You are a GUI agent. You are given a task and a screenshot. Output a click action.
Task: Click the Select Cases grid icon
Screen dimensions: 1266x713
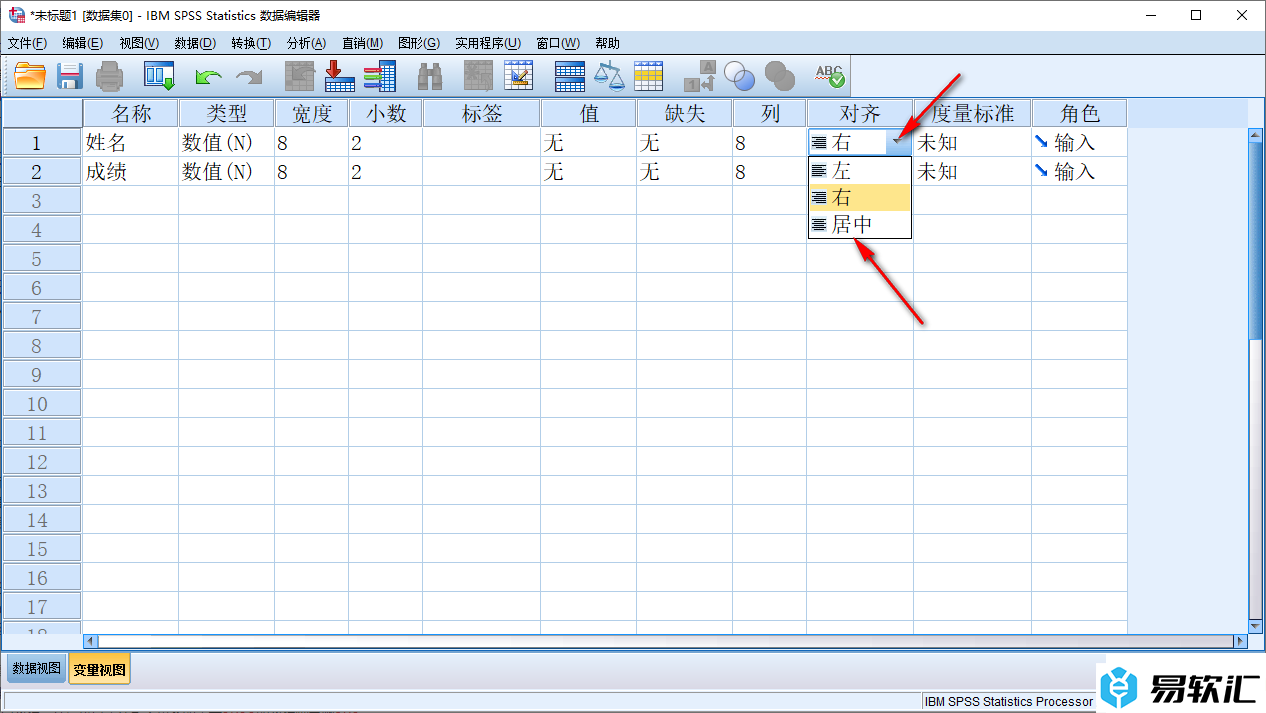(649, 76)
